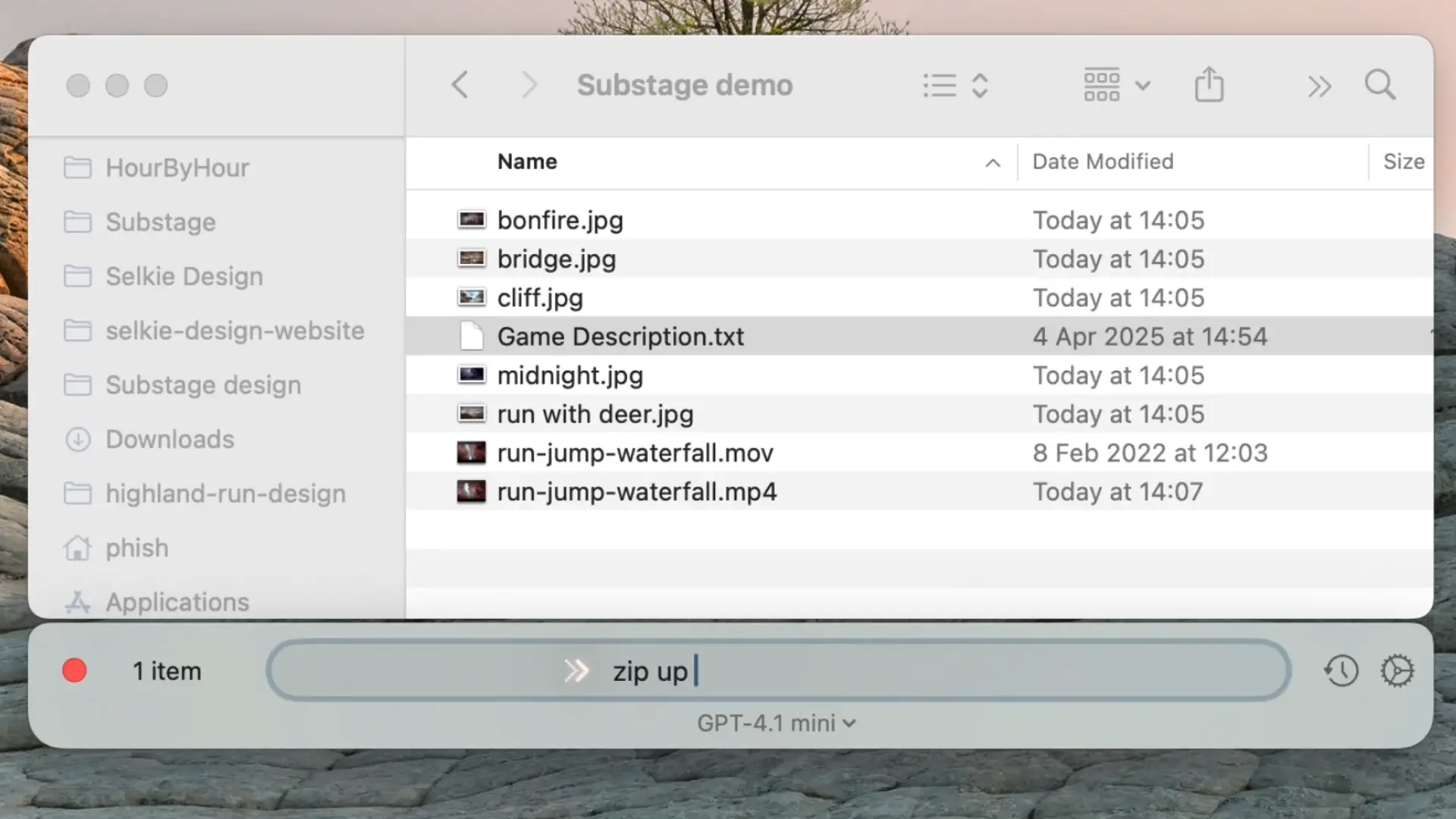Open phish home folder in the sidebar
Image resolution: width=1456 pixels, height=819 pixels.
[x=115, y=548]
